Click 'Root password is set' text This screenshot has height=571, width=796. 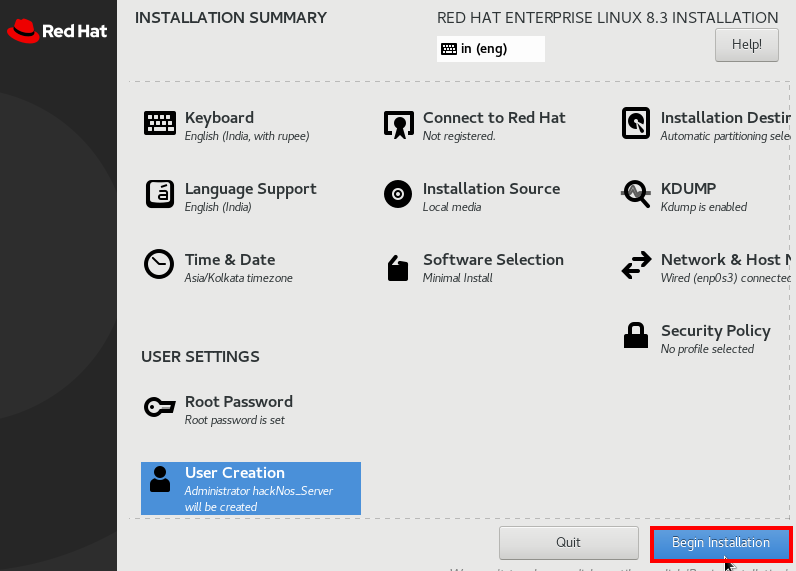point(235,420)
